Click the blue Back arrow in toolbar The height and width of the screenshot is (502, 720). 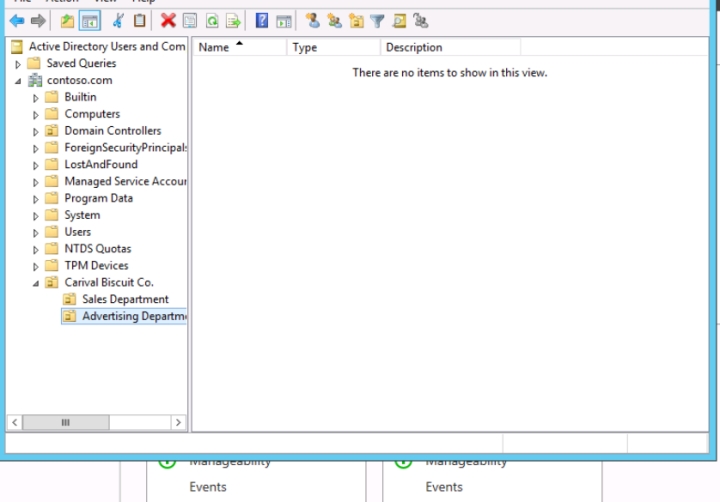17,21
